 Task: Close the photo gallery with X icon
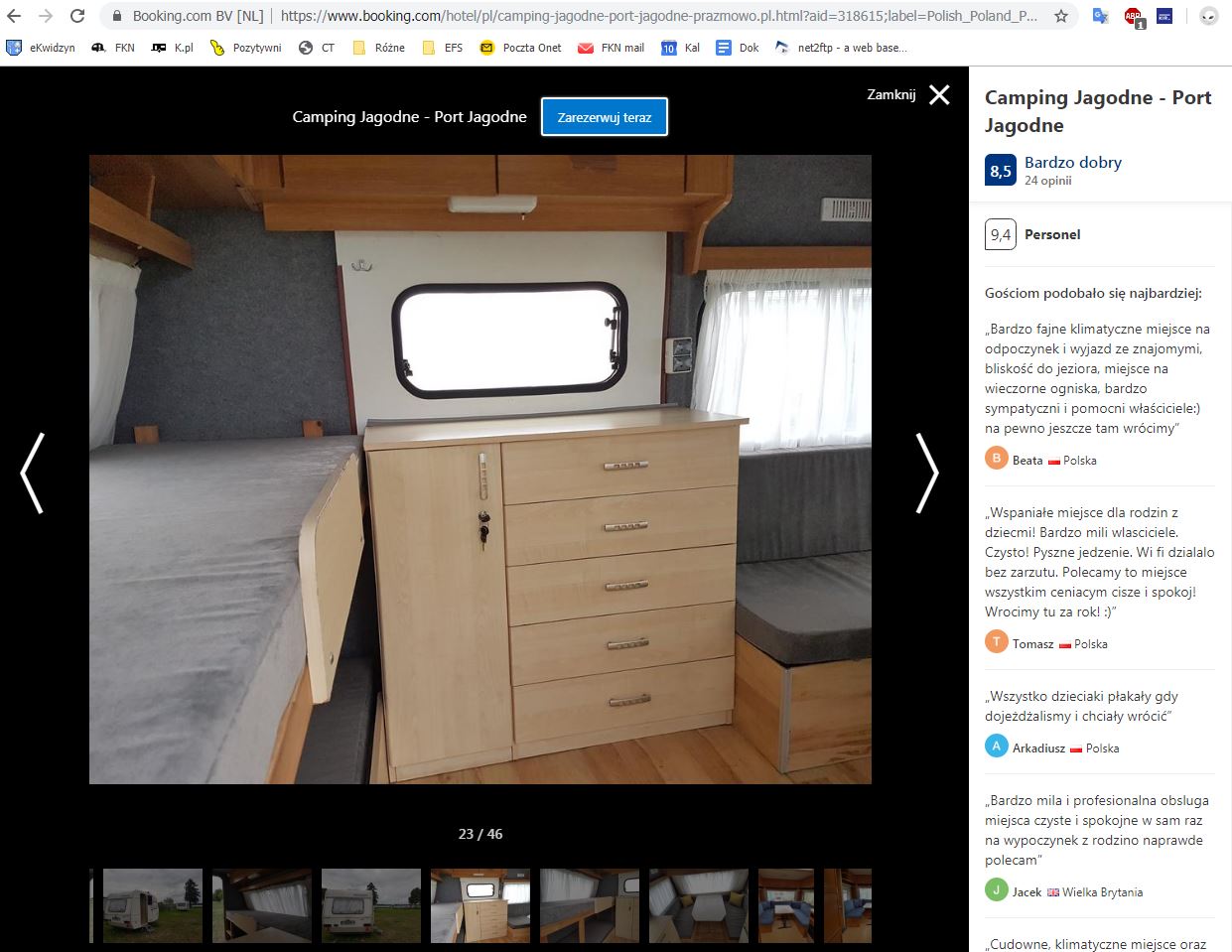939,95
